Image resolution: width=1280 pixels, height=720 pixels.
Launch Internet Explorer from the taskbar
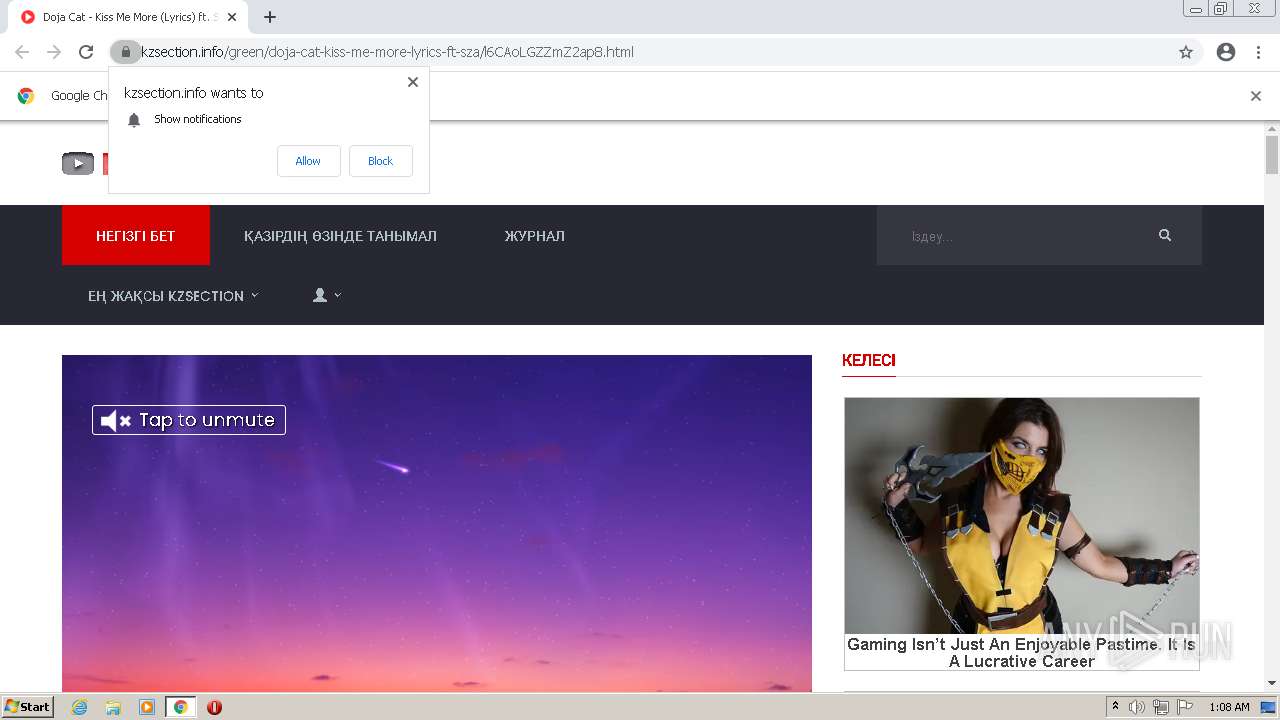click(80, 707)
